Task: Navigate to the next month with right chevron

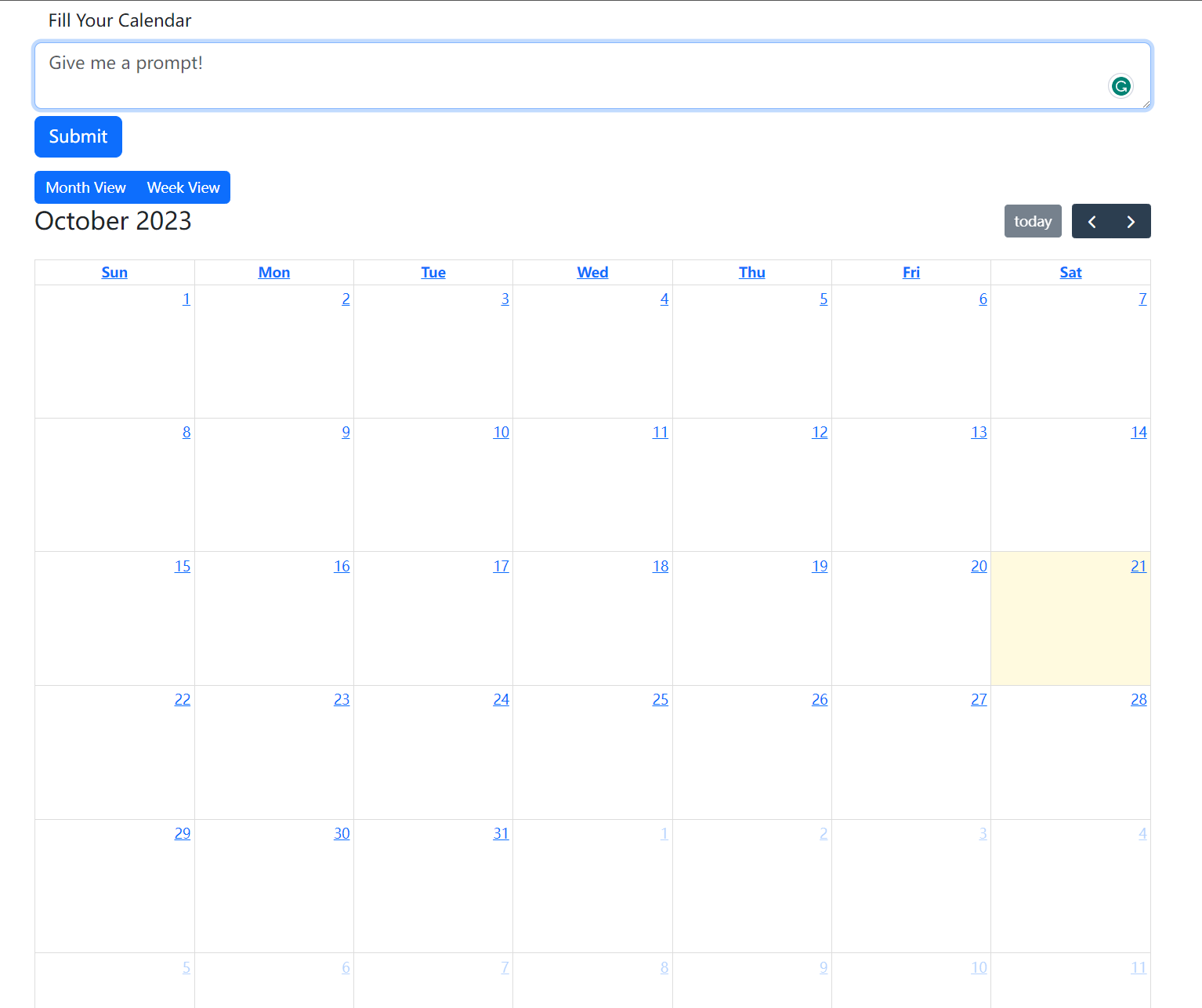Action: point(1131,221)
